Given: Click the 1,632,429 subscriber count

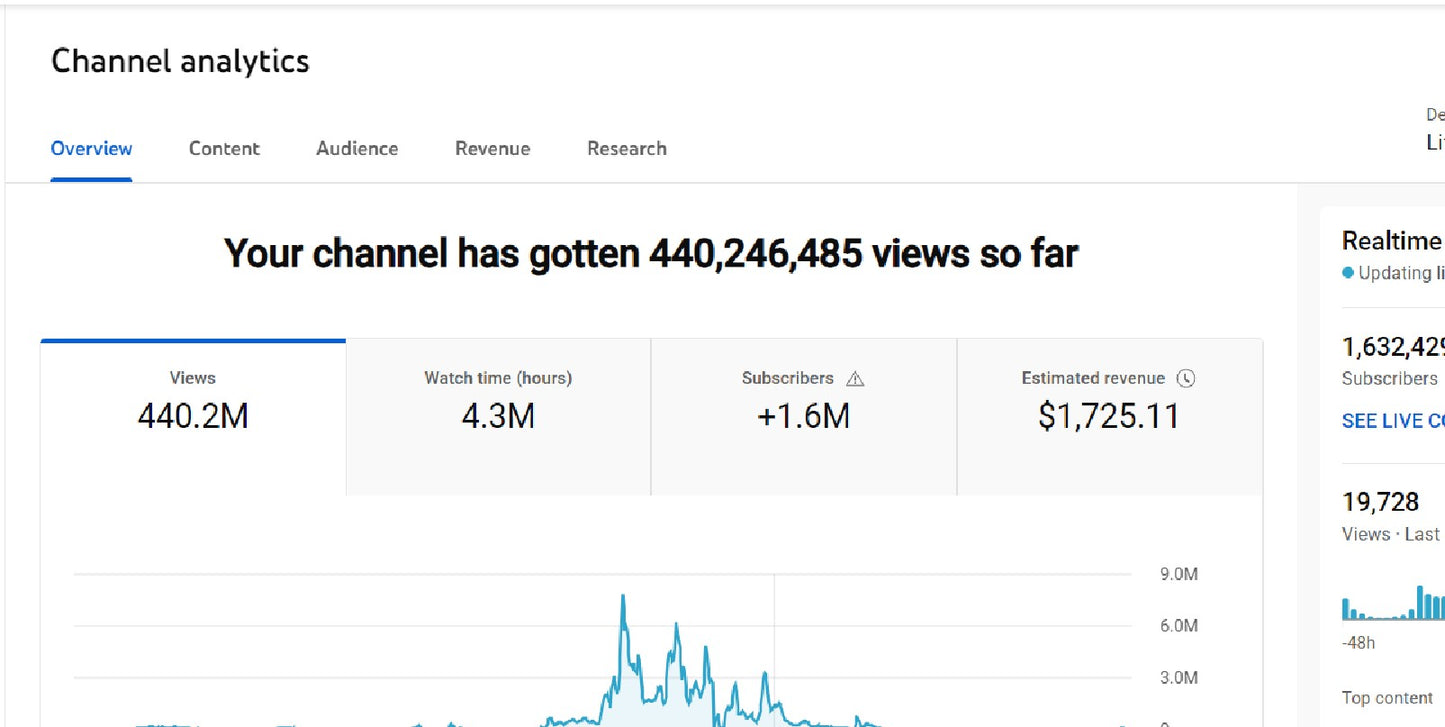Looking at the screenshot, I should coord(1392,346).
